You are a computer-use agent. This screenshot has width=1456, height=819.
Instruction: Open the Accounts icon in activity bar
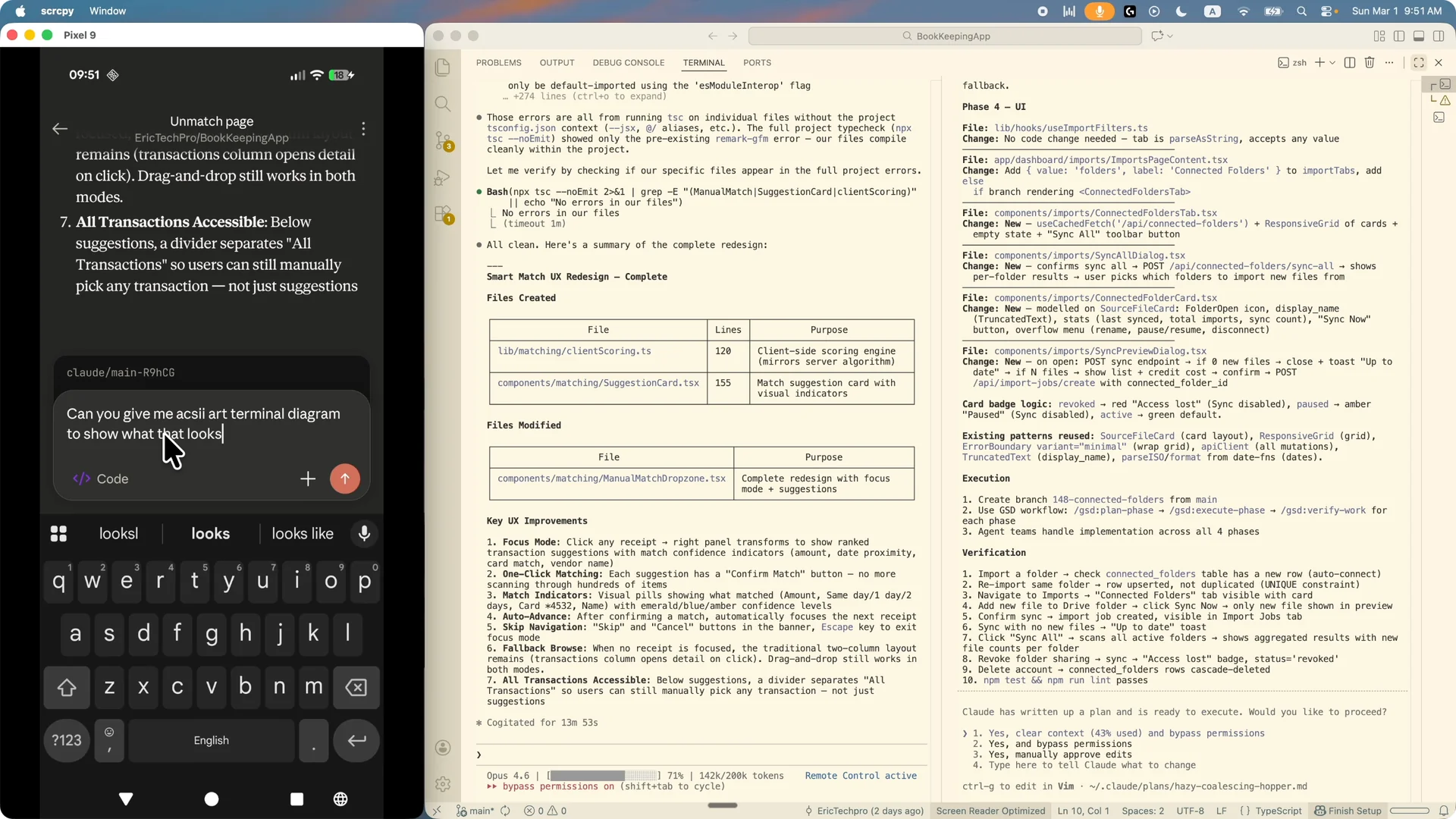[443, 748]
